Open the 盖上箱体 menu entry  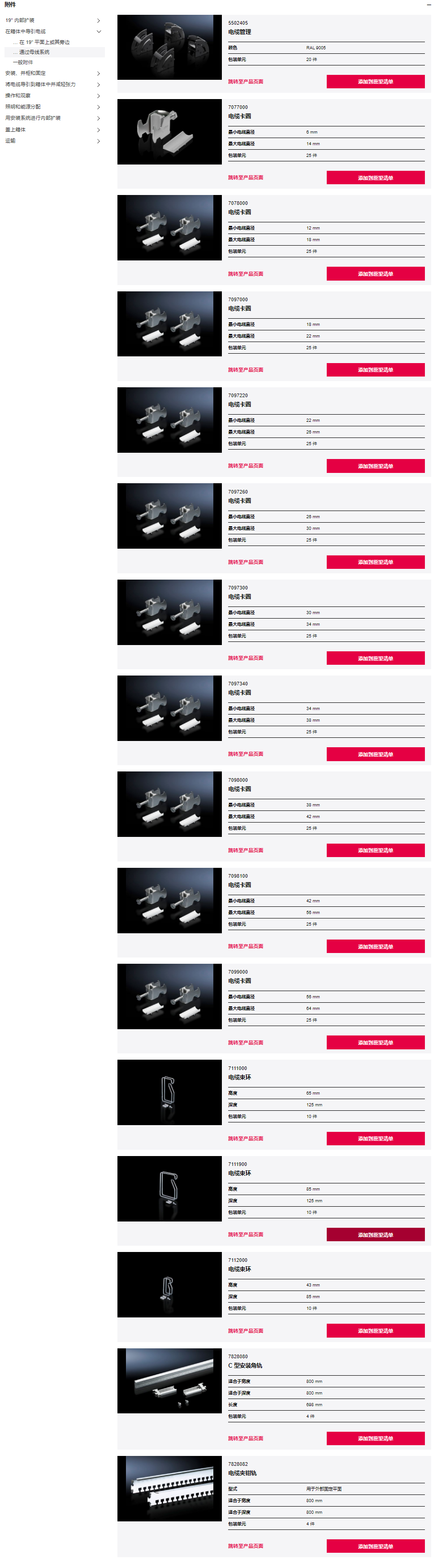point(16,130)
